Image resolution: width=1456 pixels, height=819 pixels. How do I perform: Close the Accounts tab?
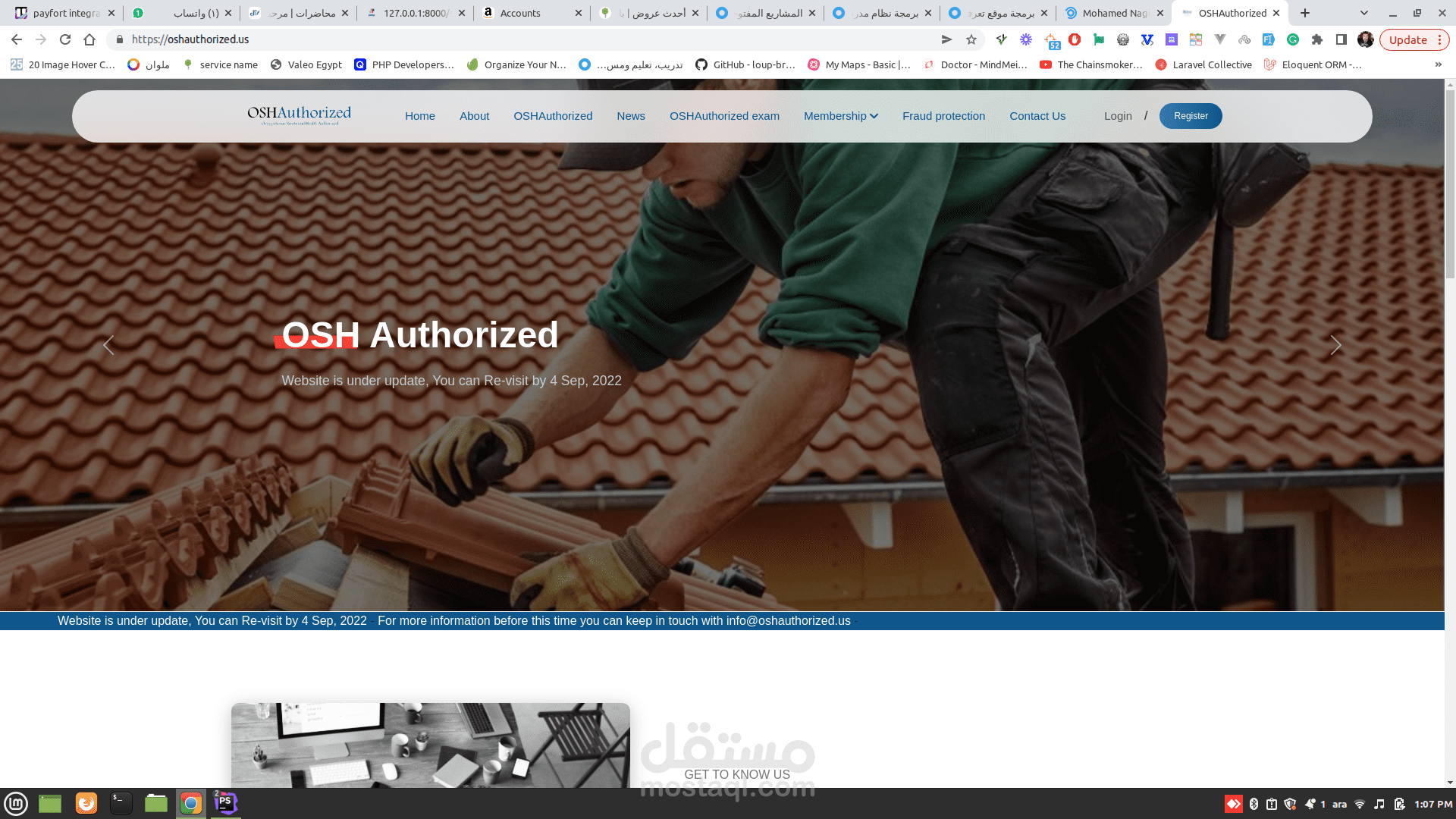click(x=579, y=13)
